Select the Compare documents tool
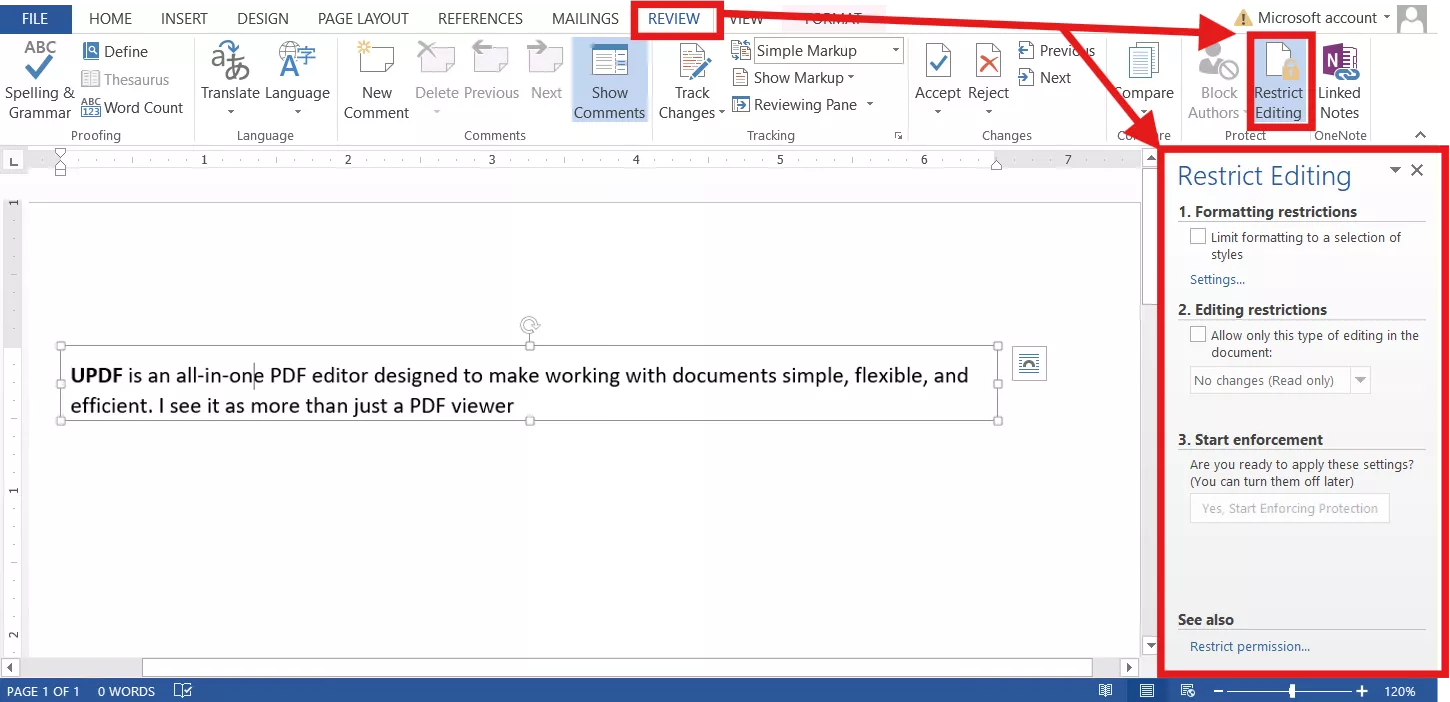The image size is (1450, 702). (1143, 78)
